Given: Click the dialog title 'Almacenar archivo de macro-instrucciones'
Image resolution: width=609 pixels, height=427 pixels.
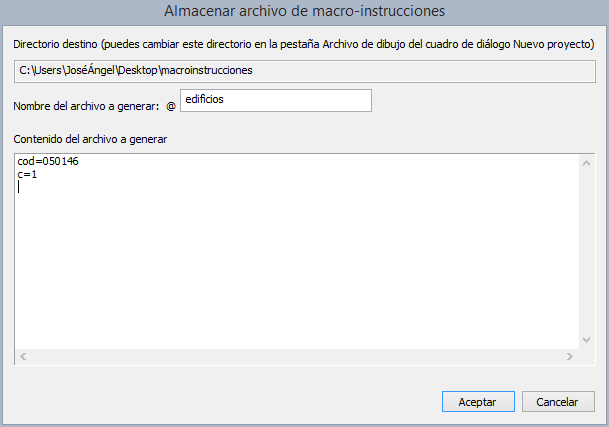Looking at the screenshot, I should [304, 11].
